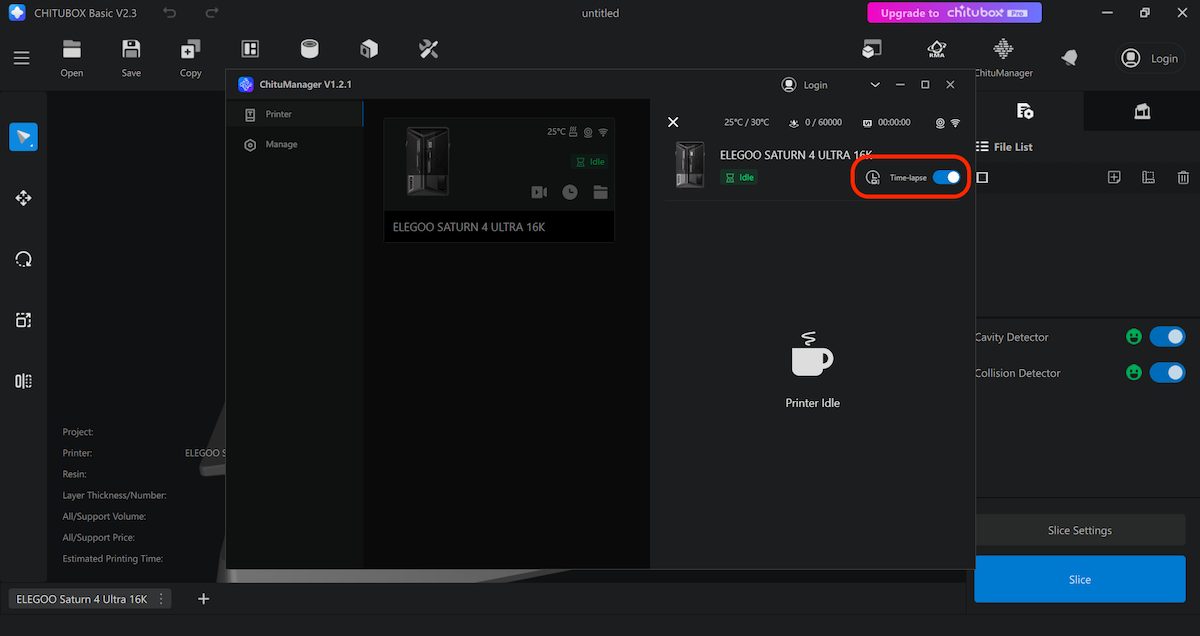
Task: Click the hollow cylinder toolbar icon
Action: click(310, 49)
